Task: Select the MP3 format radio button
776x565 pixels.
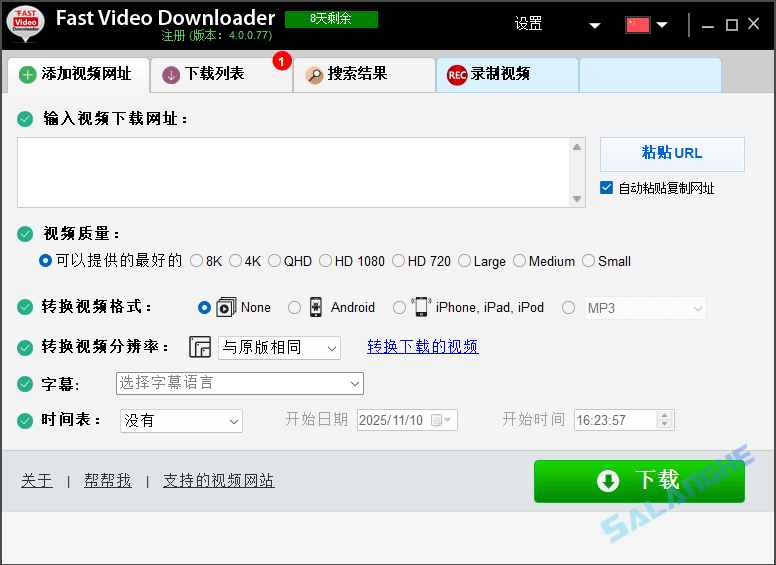Action: point(569,308)
